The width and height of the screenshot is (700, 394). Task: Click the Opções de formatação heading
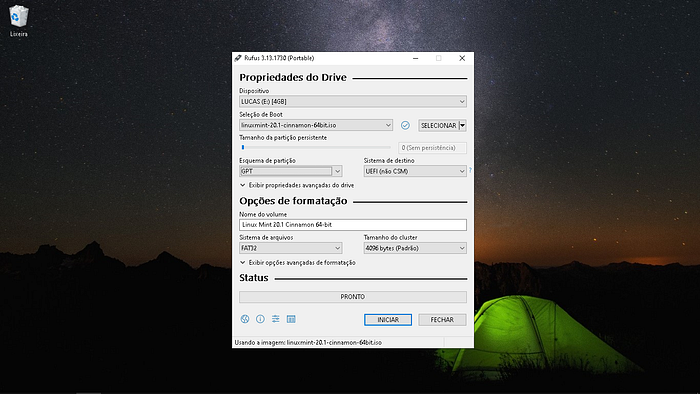click(x=293, y=201)
